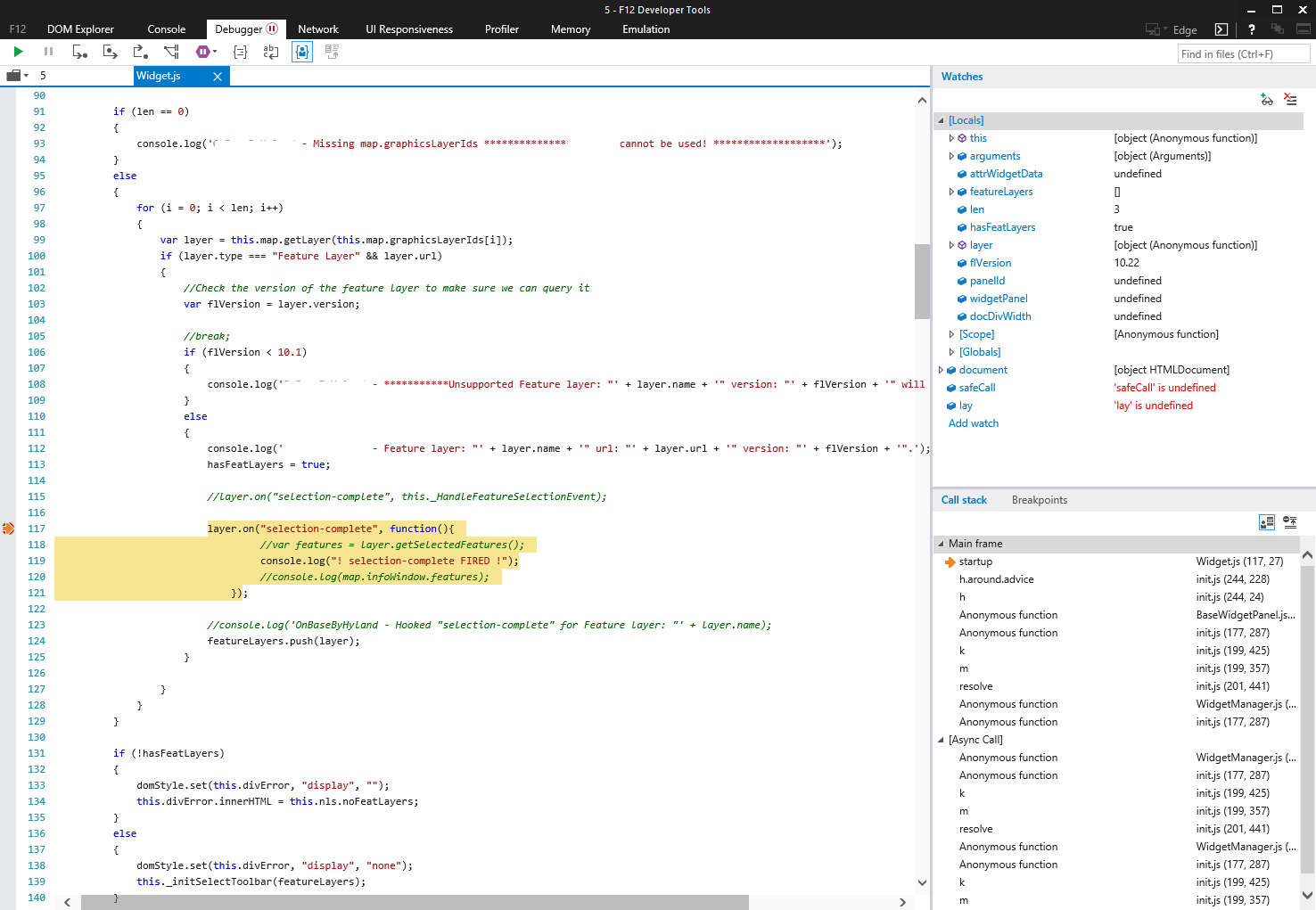Click the code editor horizontal scrollbar

click(x=415, y=902)
